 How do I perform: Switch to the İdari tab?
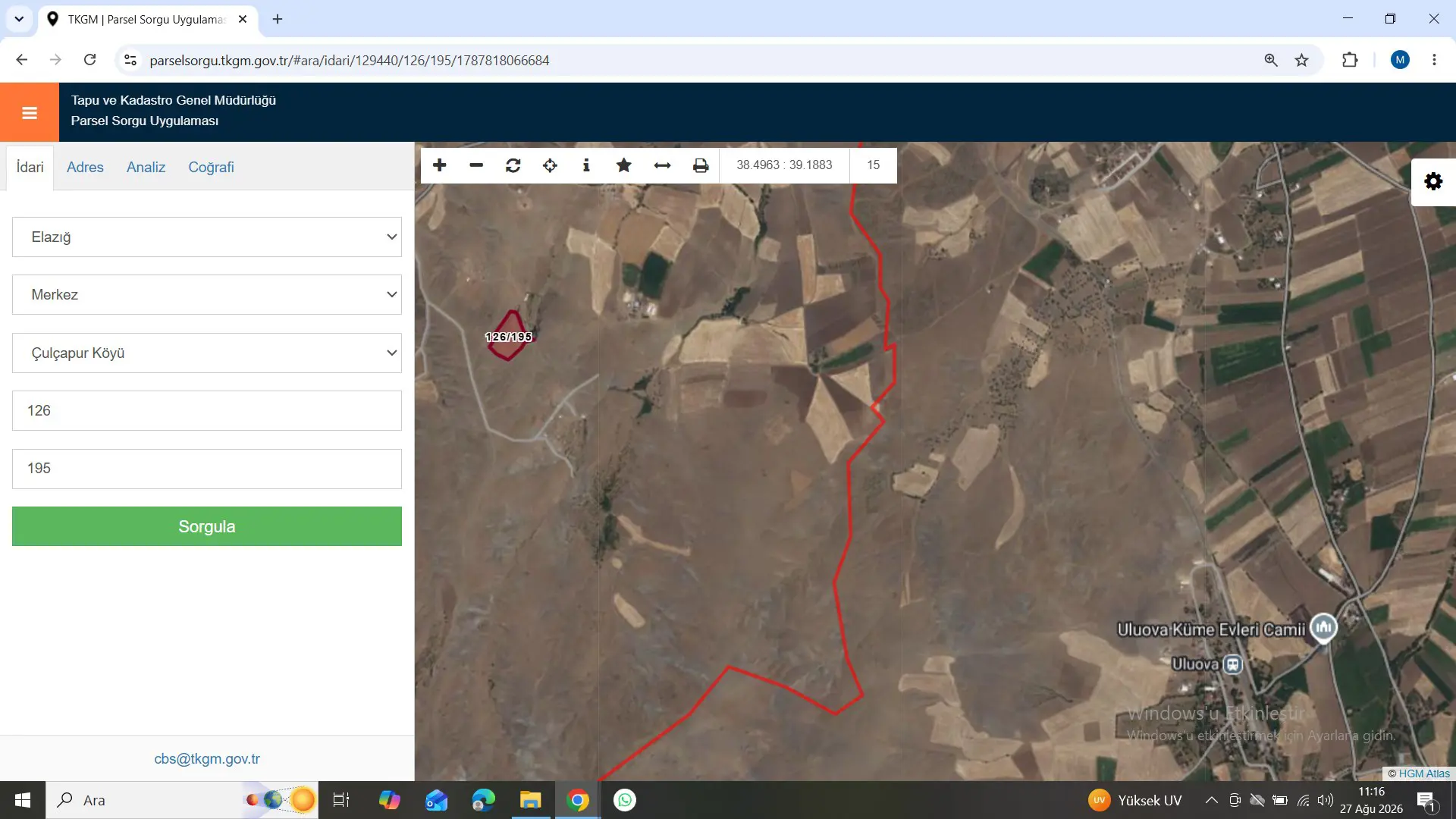(30, 167)
